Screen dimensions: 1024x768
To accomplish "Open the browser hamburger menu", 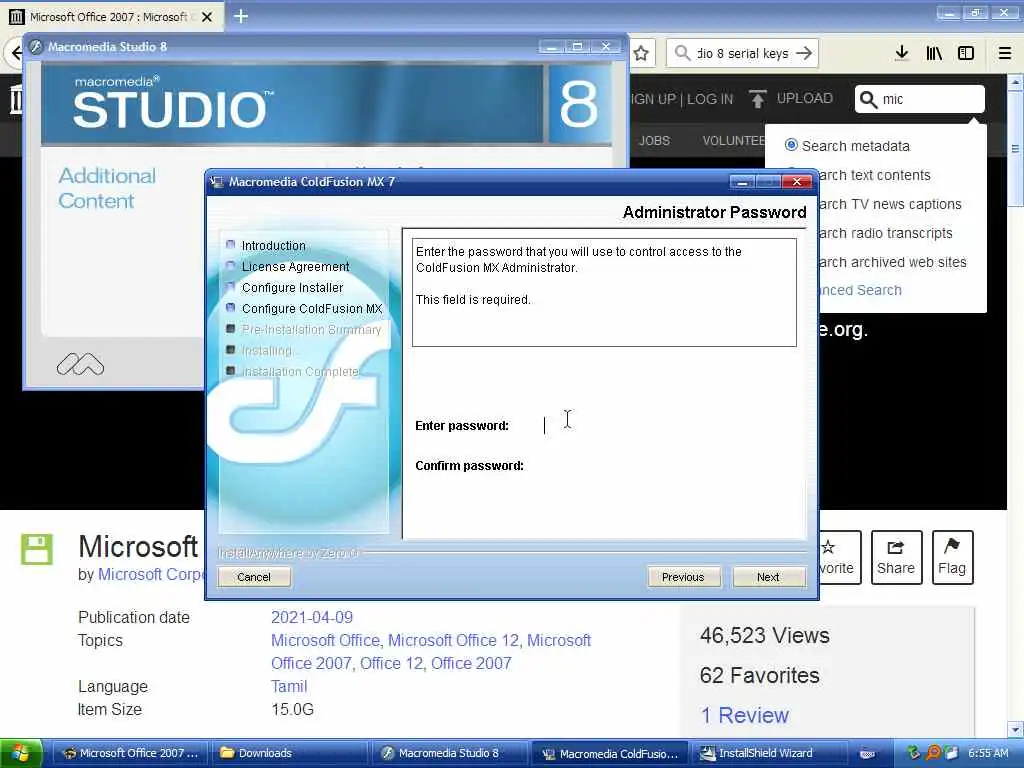I will (1005, 53).
